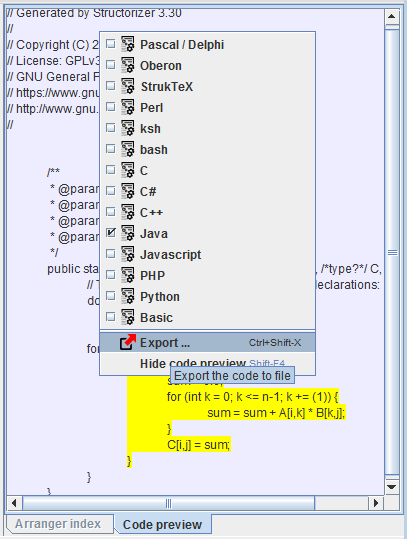The height and width of the screenshot is (539, 407).
Task: Tick the ksh checkbox
Action: tap(111, 128)
